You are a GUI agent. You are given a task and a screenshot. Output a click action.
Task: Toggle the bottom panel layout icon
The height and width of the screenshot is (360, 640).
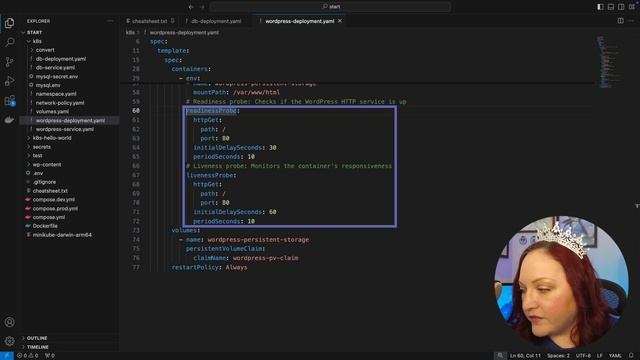[611, 7]
